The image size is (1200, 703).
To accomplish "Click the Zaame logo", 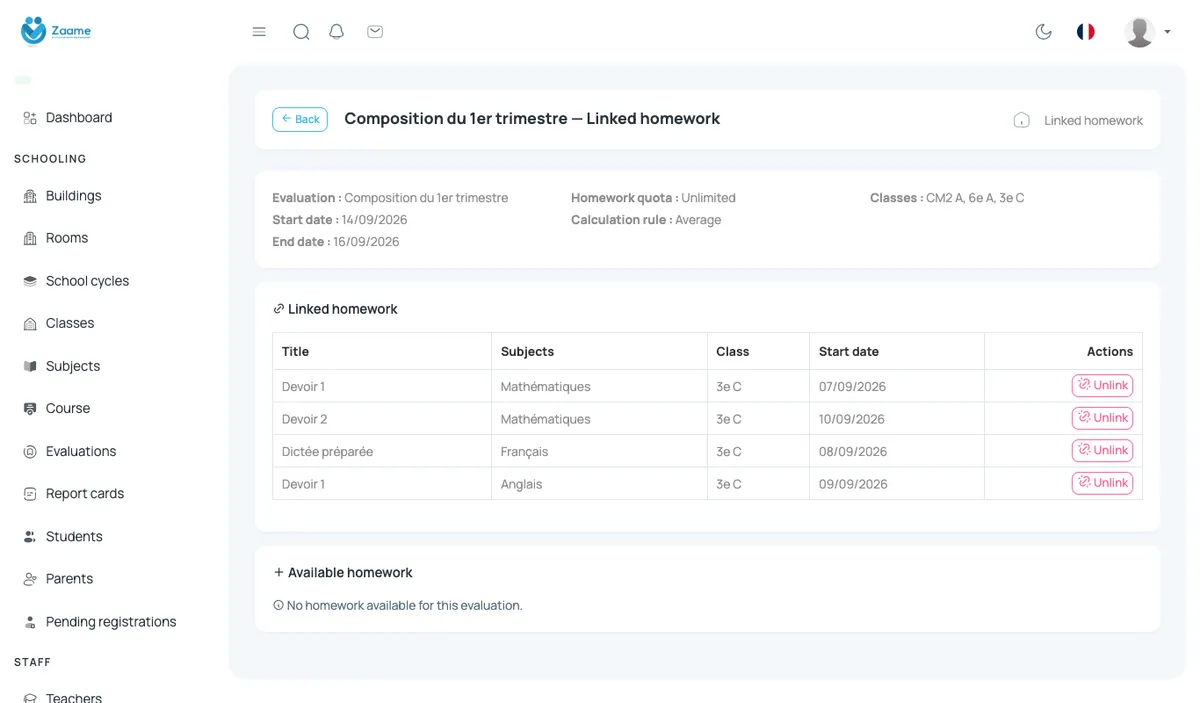I will 56,31.
